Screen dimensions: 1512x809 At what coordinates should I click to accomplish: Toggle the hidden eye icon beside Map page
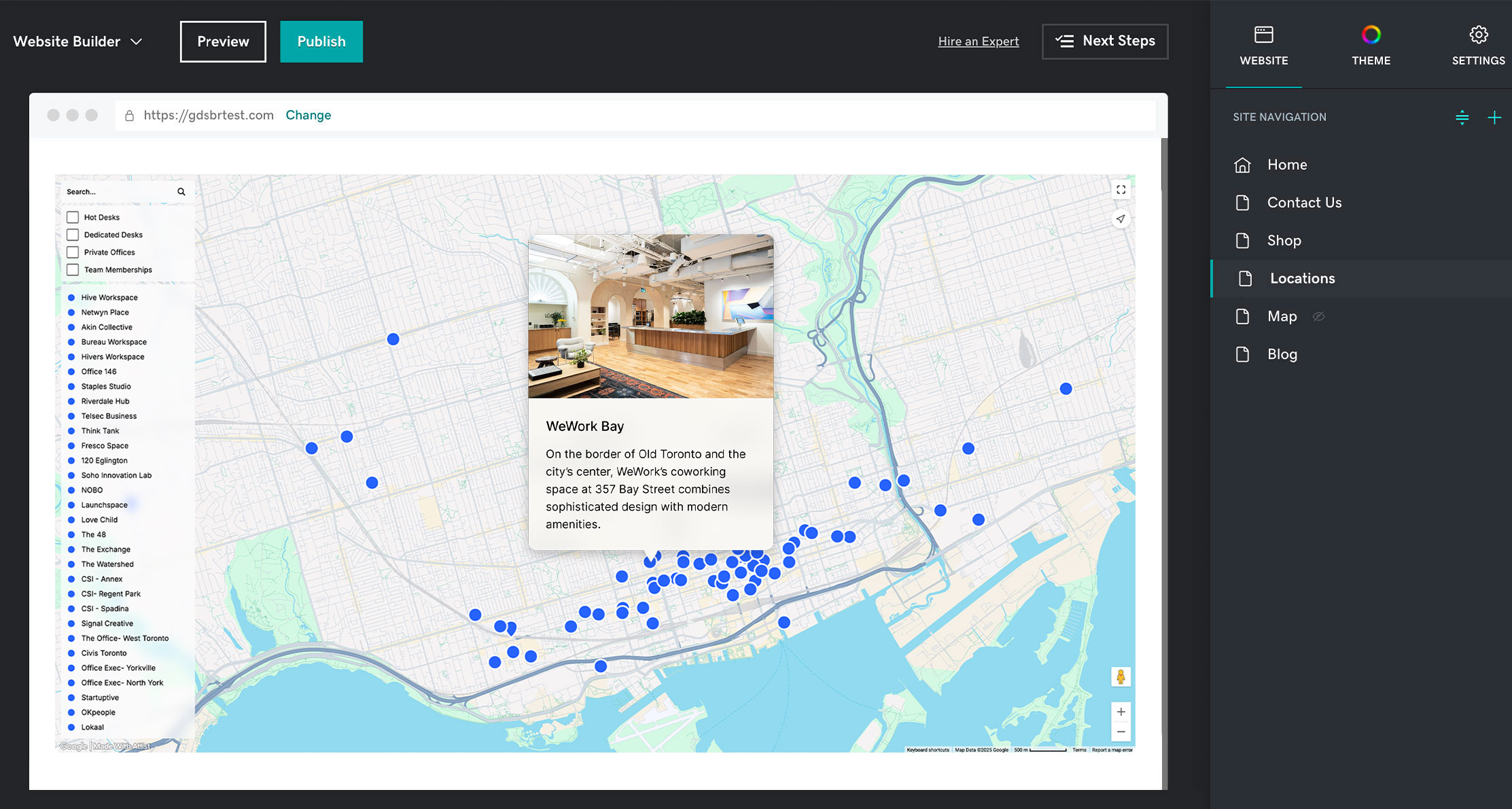click(x=1318, y=317)
